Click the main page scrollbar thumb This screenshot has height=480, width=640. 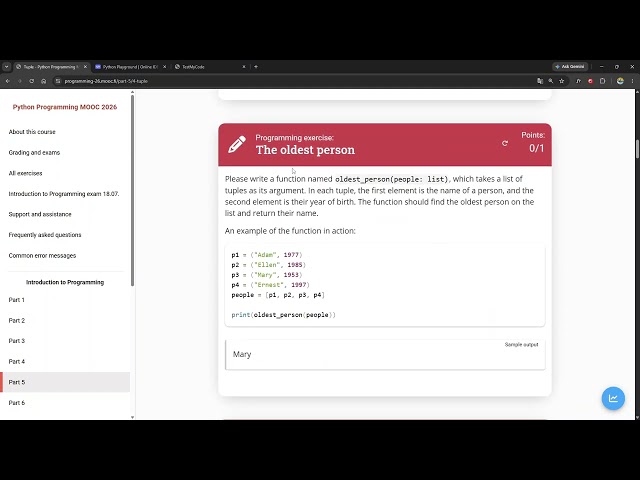[637, 149]
